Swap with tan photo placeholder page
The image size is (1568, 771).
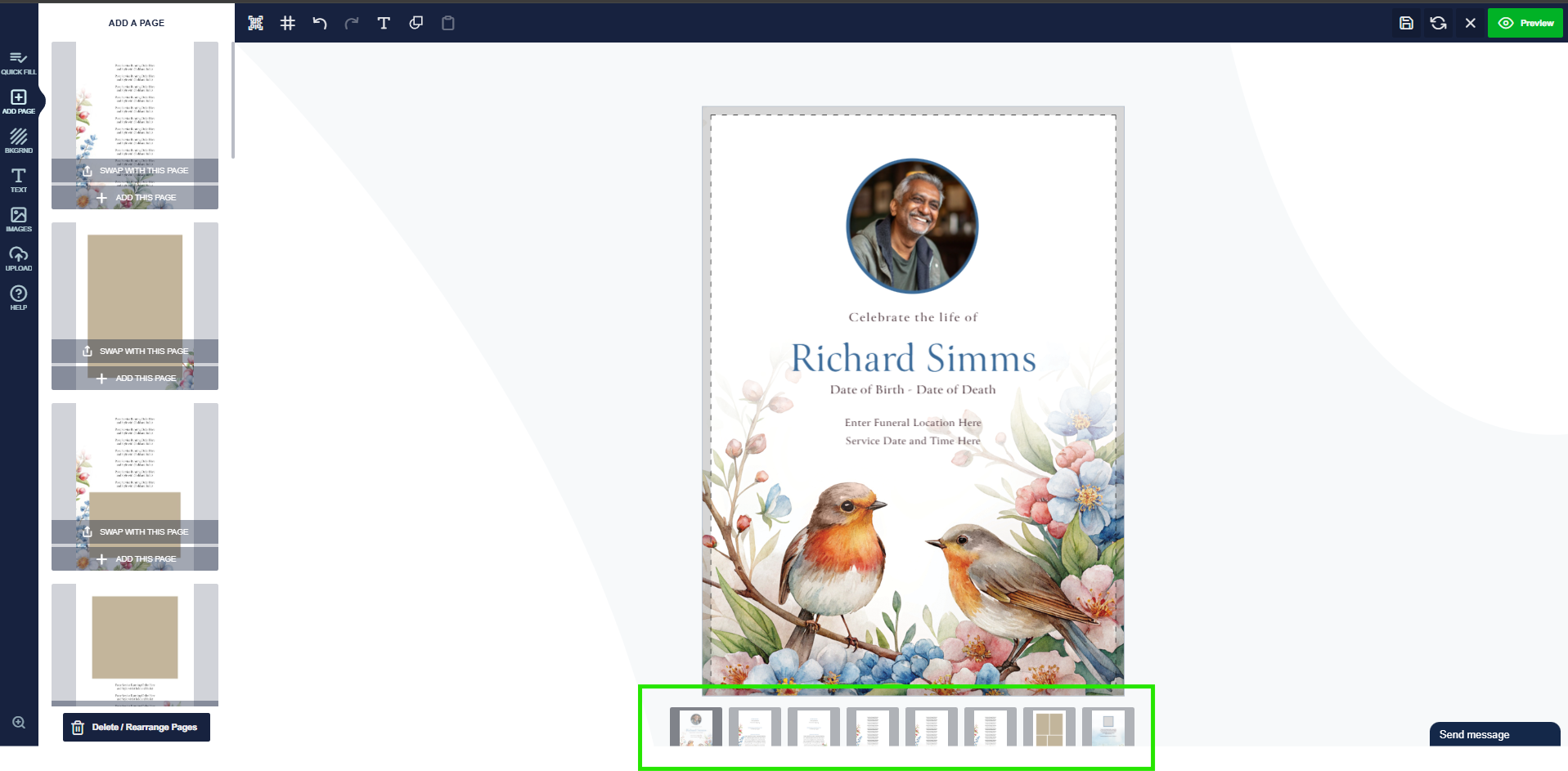pyautogui.click(x=135, y=351)
